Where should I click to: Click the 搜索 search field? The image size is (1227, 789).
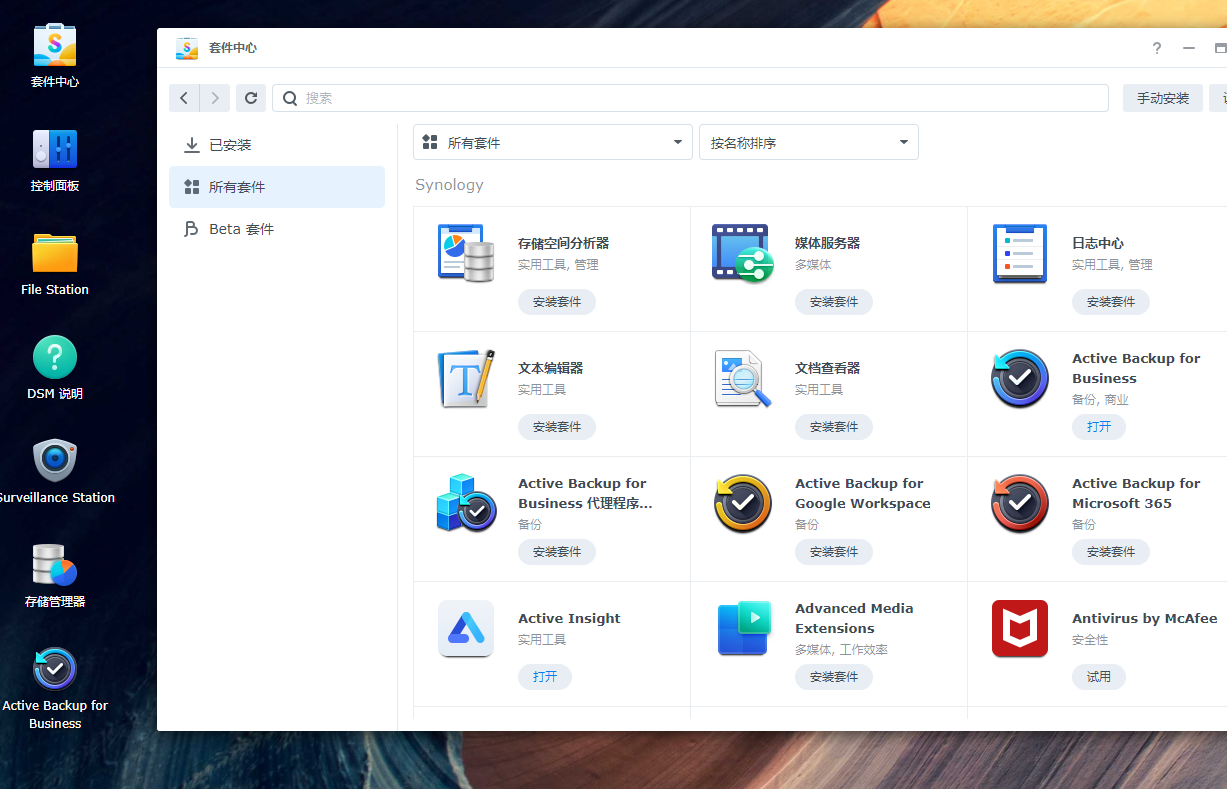690,98
